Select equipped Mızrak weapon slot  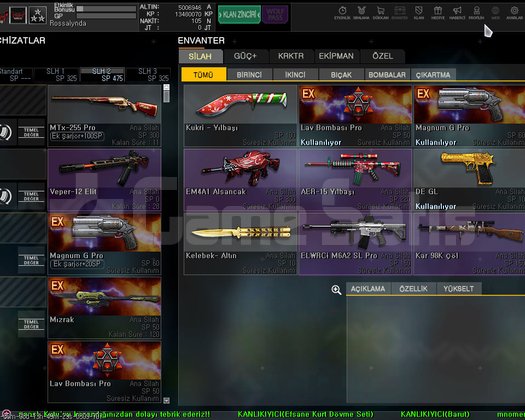click(104, 308)
